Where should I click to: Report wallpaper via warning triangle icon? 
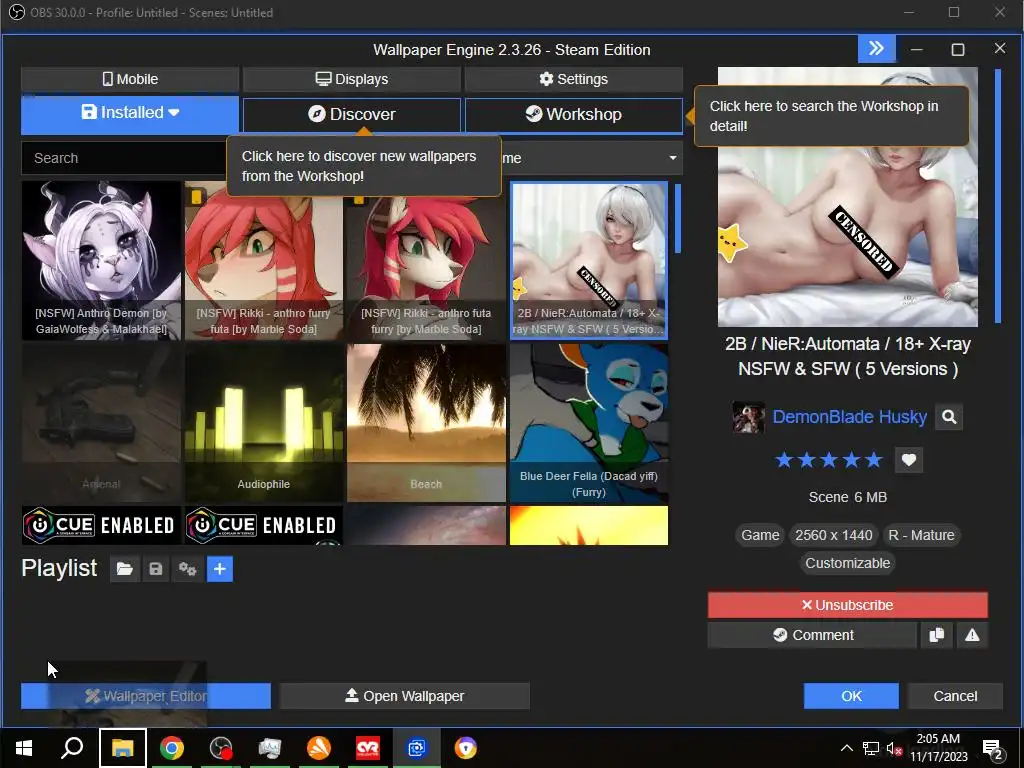tap(972, 635)
